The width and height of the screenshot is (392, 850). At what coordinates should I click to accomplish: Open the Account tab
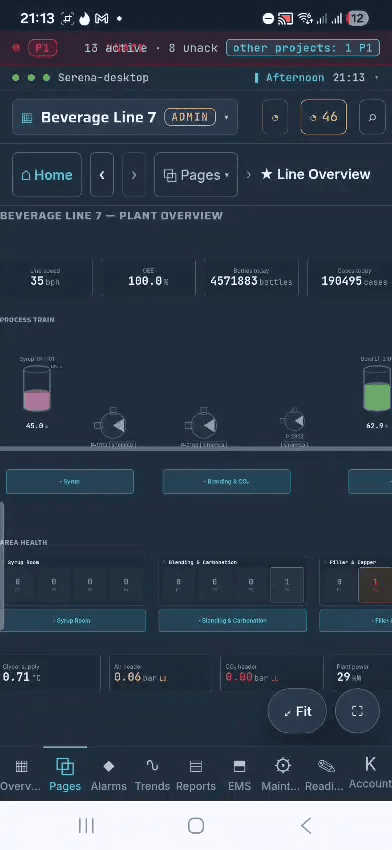(x=370, y=773)
